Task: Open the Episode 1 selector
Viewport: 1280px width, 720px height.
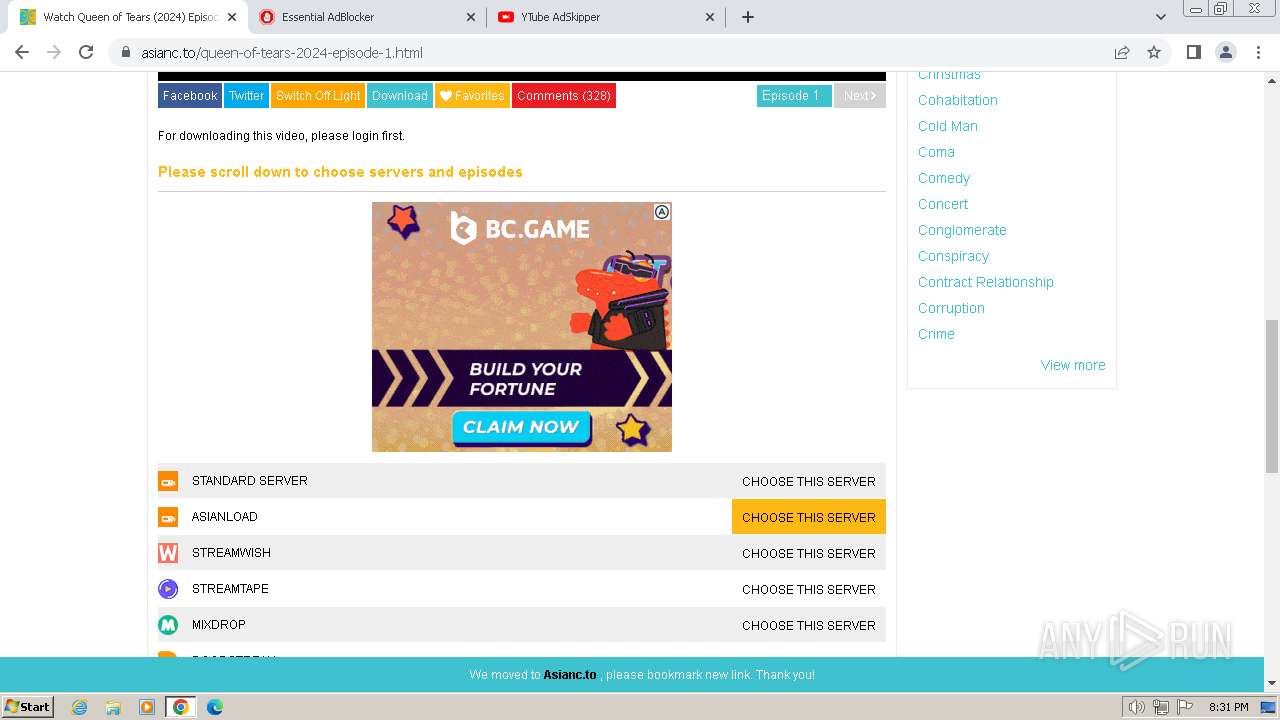Action: pos(794,96)
